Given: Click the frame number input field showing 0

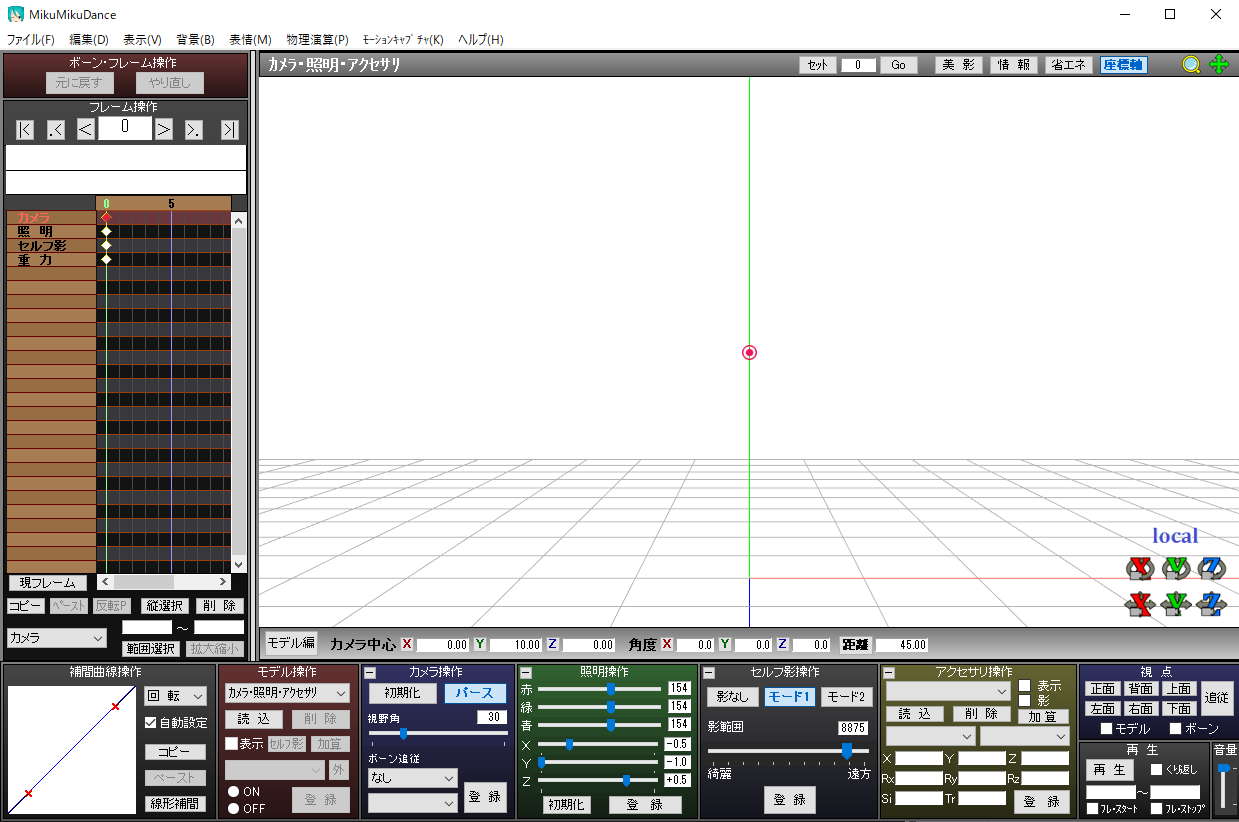Looking at the screenshot, I should 124,128.
